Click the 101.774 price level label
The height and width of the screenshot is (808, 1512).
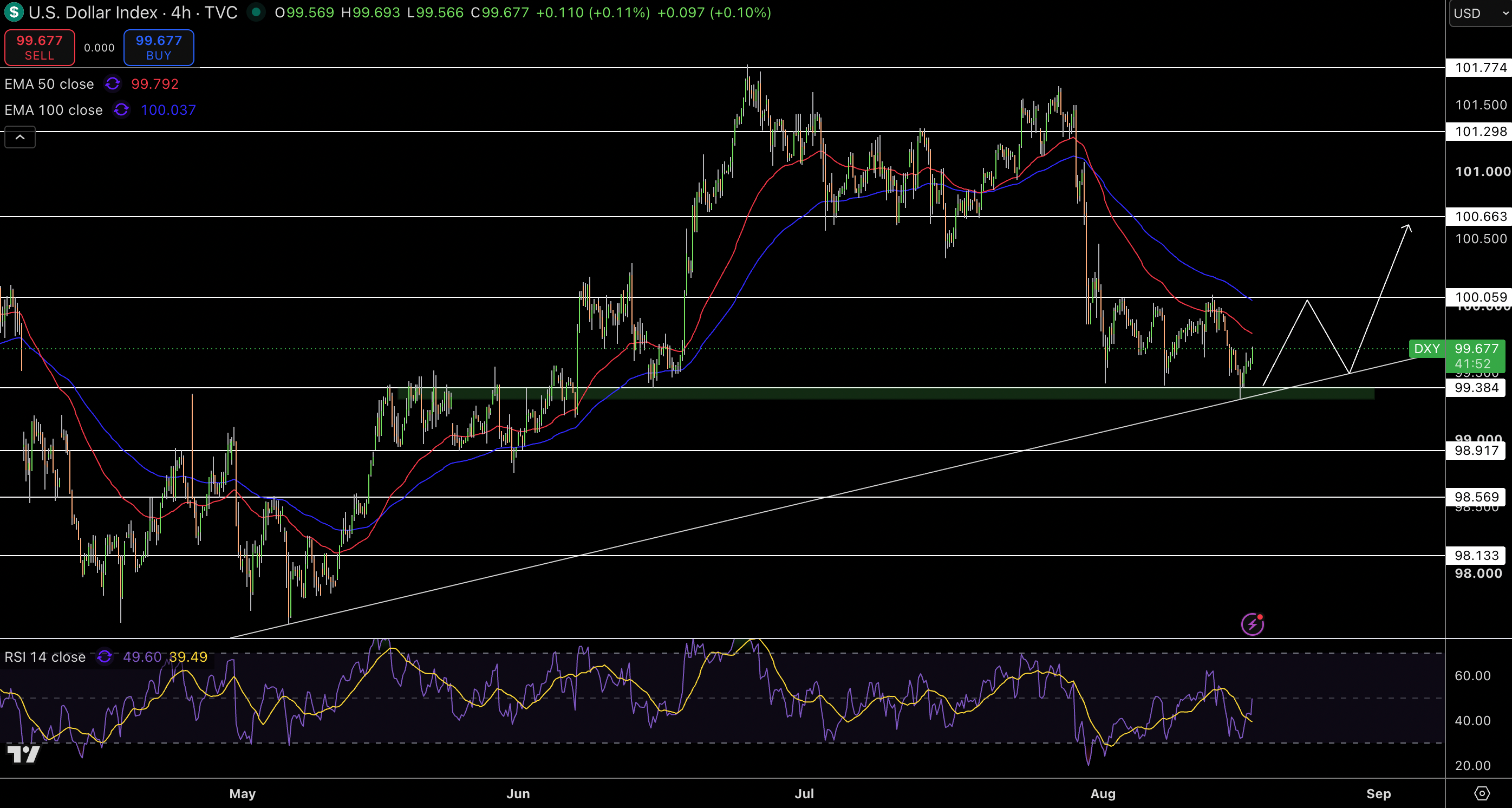pyautogui.click(x=1480, y=68)
